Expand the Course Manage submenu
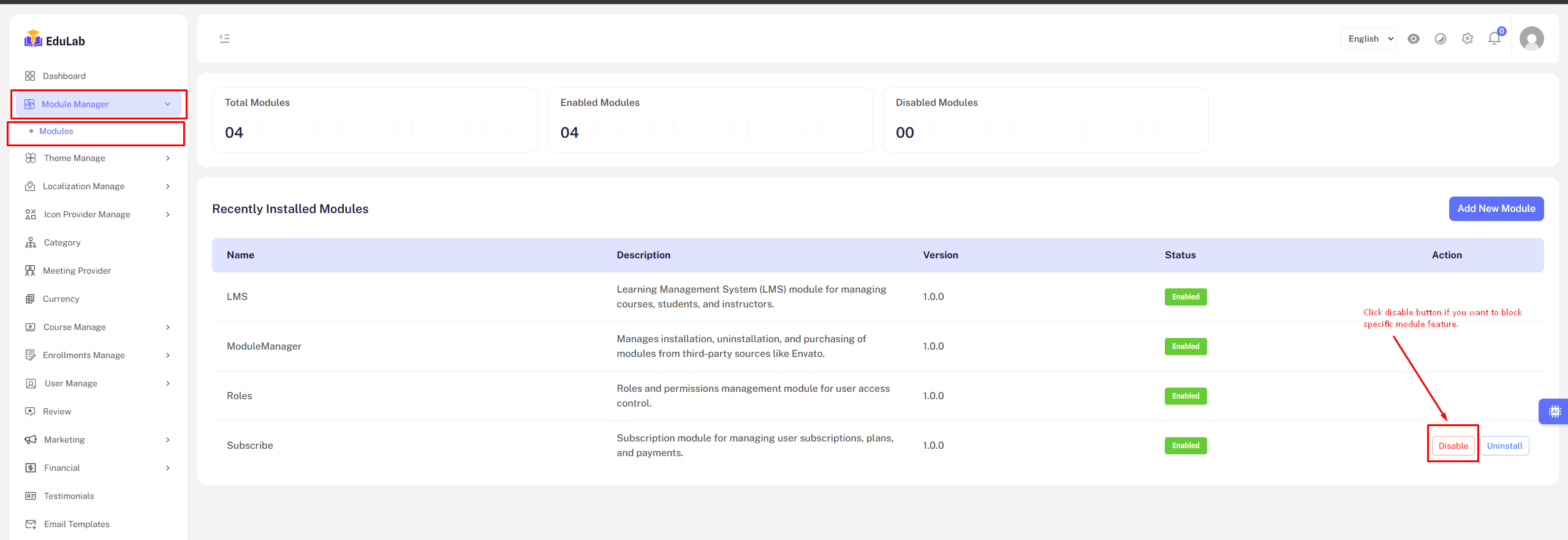1568x540 pixels. pyautogui.click(x=98, y=327)
